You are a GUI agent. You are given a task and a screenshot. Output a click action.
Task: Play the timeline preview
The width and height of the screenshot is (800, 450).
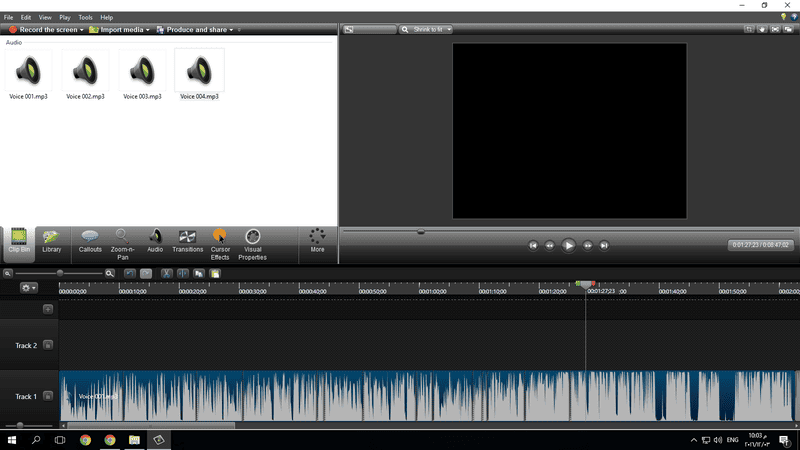tap(568, 245)
